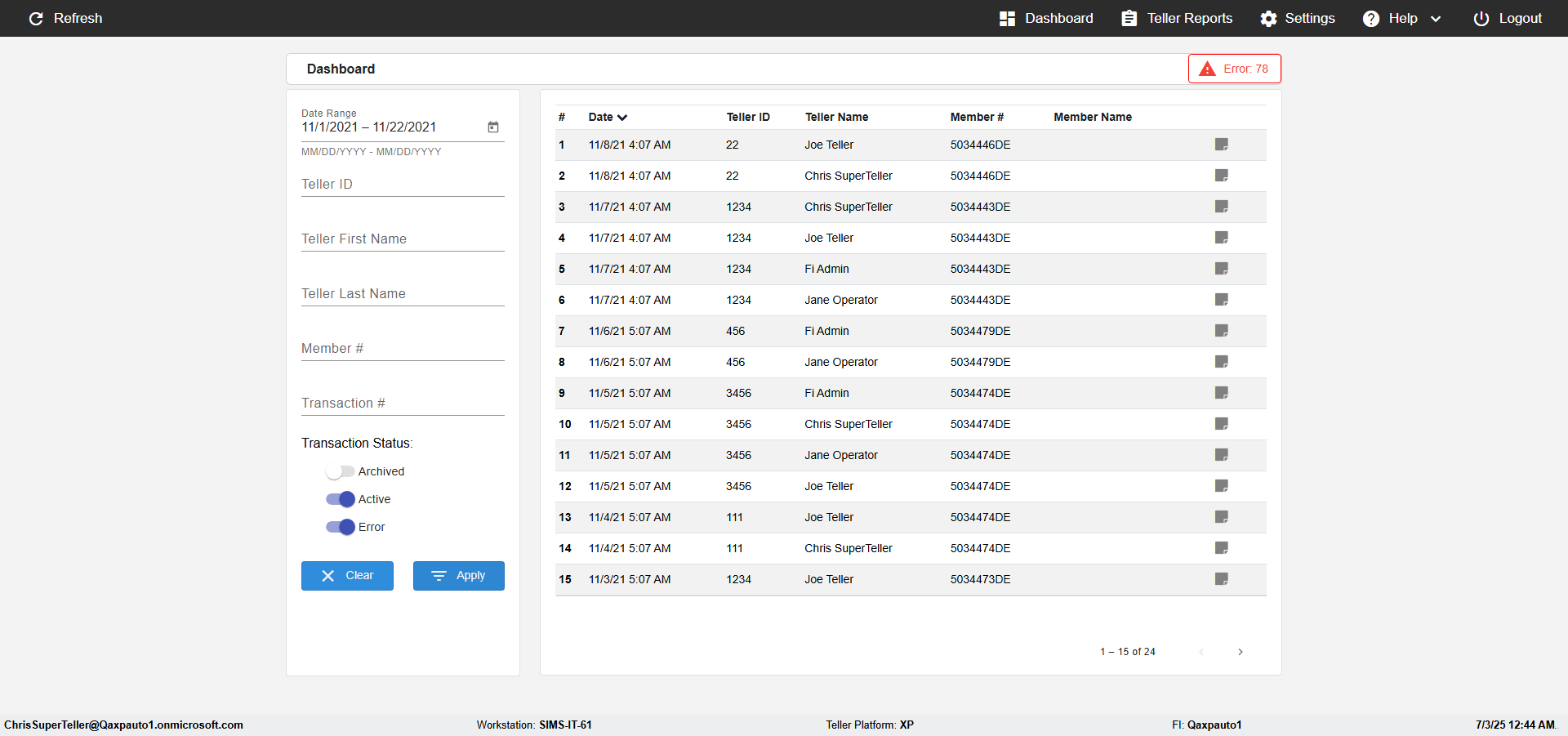The image size is (1568, 736).
Task: Focus the Teller First Name field
Action: click(403, 239)
